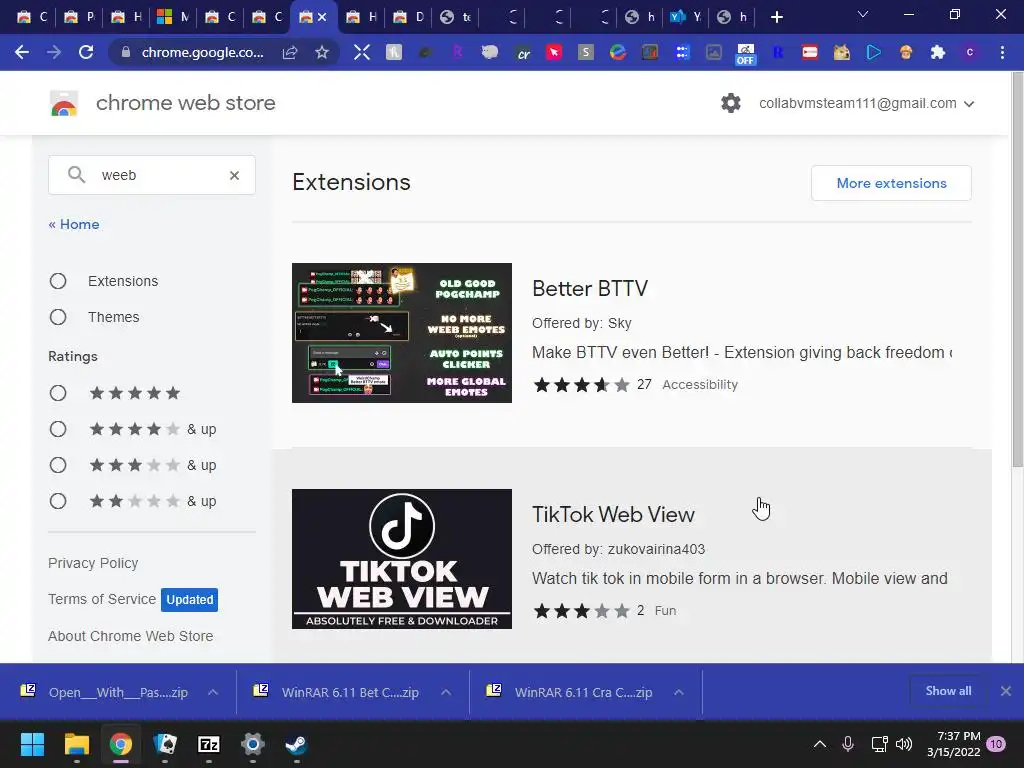1024x768 pixels.
Task: Open the Windows Start menu
Action: tap(32, 744)
